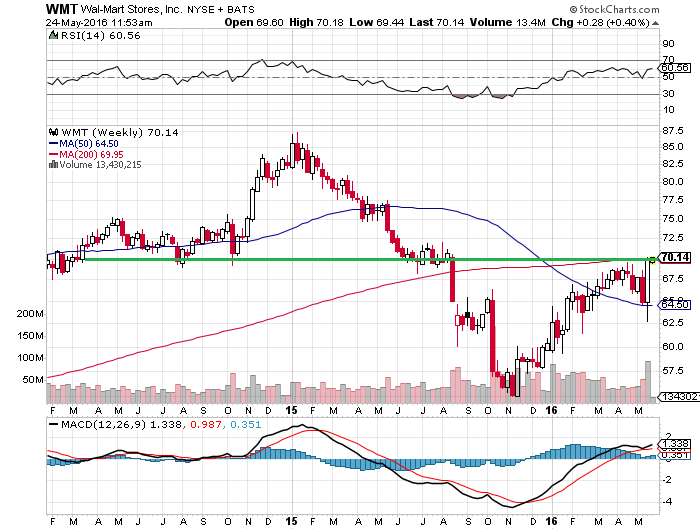Click the WMT ticker symbol title
The width and height of the screenshot is (700, 530).
tap(62, 9)
